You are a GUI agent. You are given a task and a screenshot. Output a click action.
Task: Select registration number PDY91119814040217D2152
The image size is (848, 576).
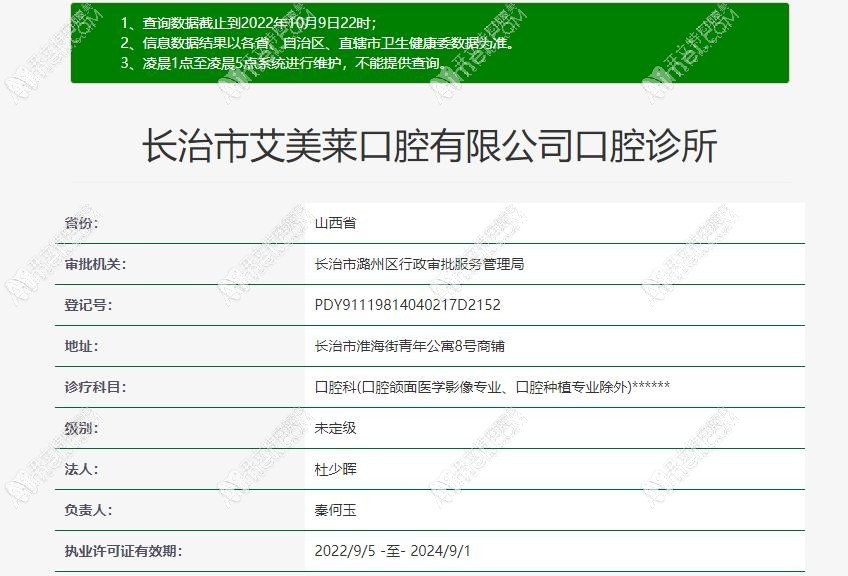pyautogui.click(x=408, y=305)
